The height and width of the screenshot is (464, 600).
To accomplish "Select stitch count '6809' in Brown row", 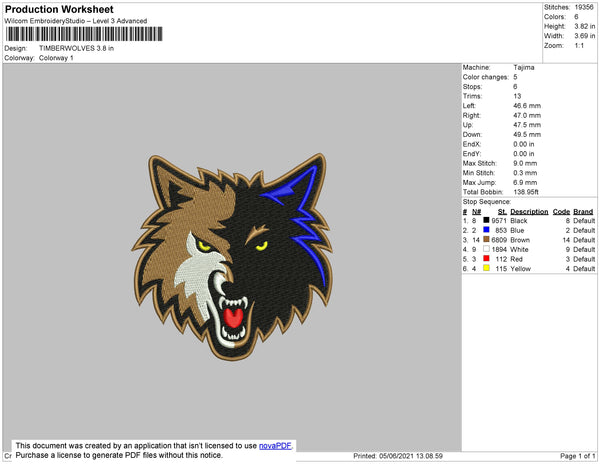I will click(x=499, y=240).
